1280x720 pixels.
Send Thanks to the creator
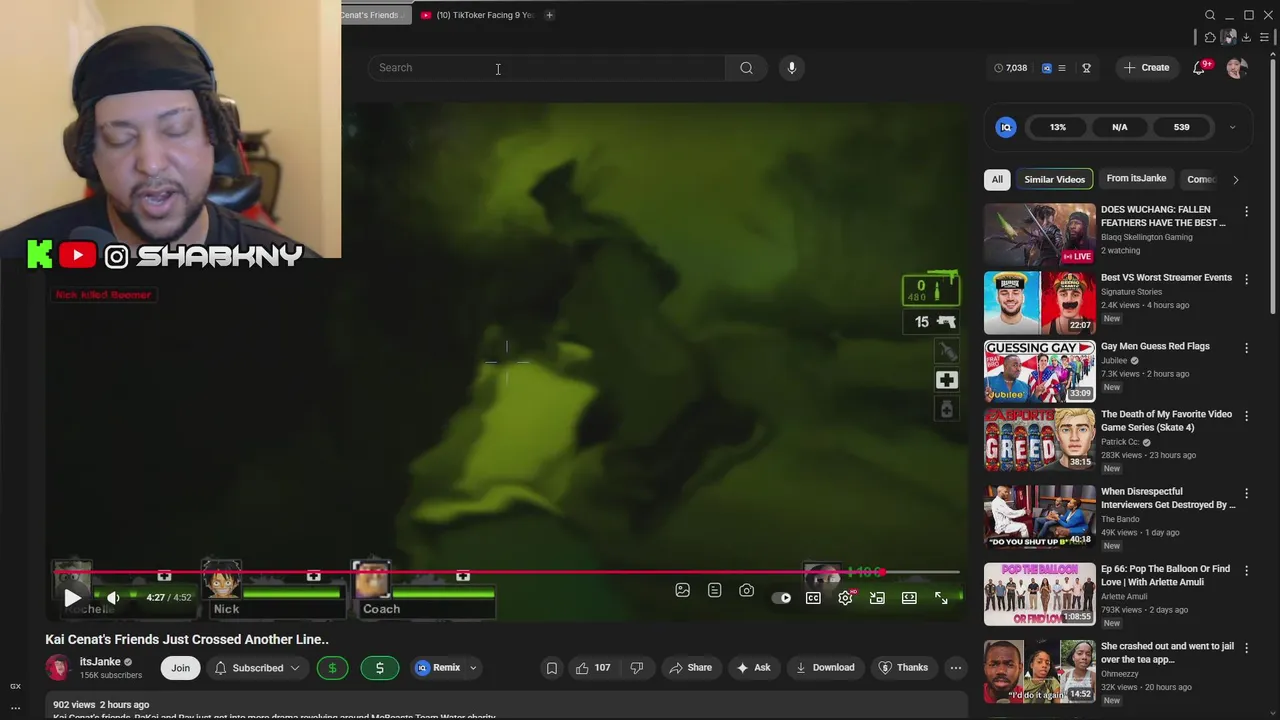902,668
